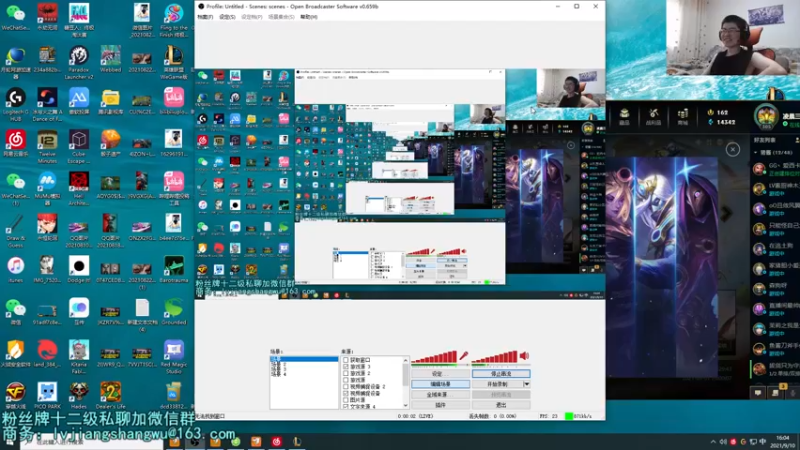
Task: Collapse friends group in League client
Action: point(756,153)
